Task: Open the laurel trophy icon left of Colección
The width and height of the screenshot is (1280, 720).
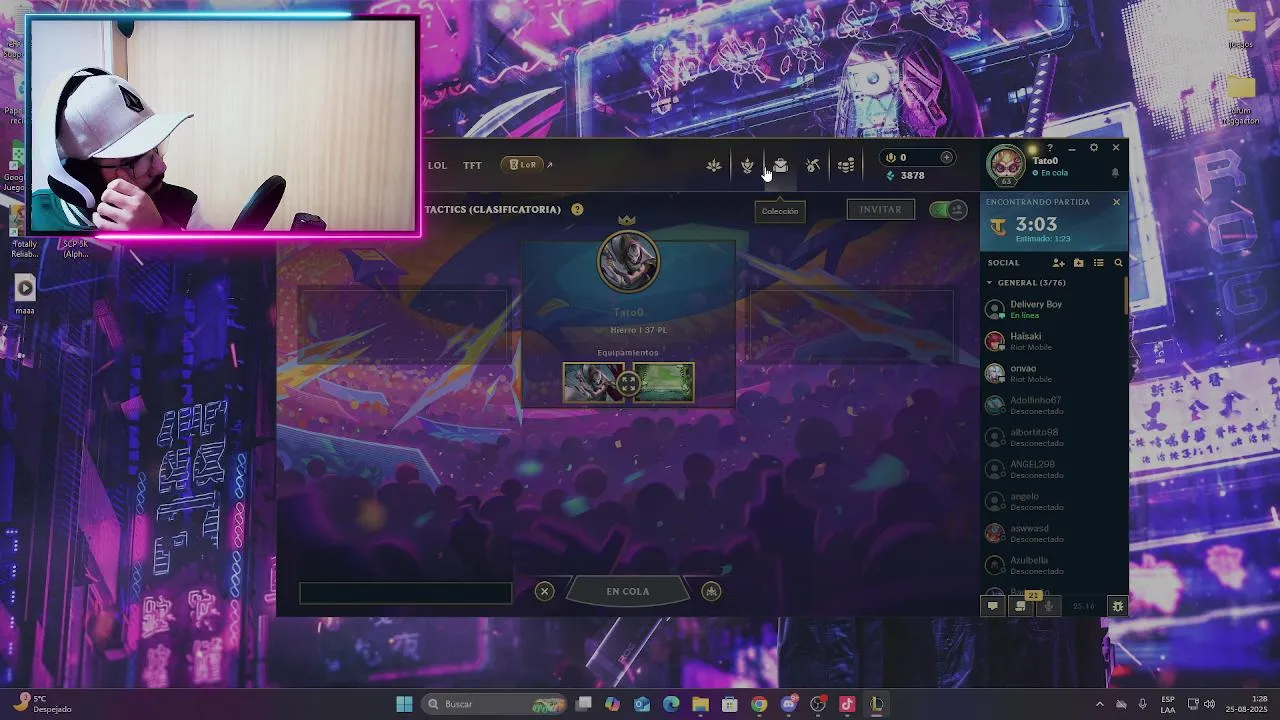Action: 747,165
